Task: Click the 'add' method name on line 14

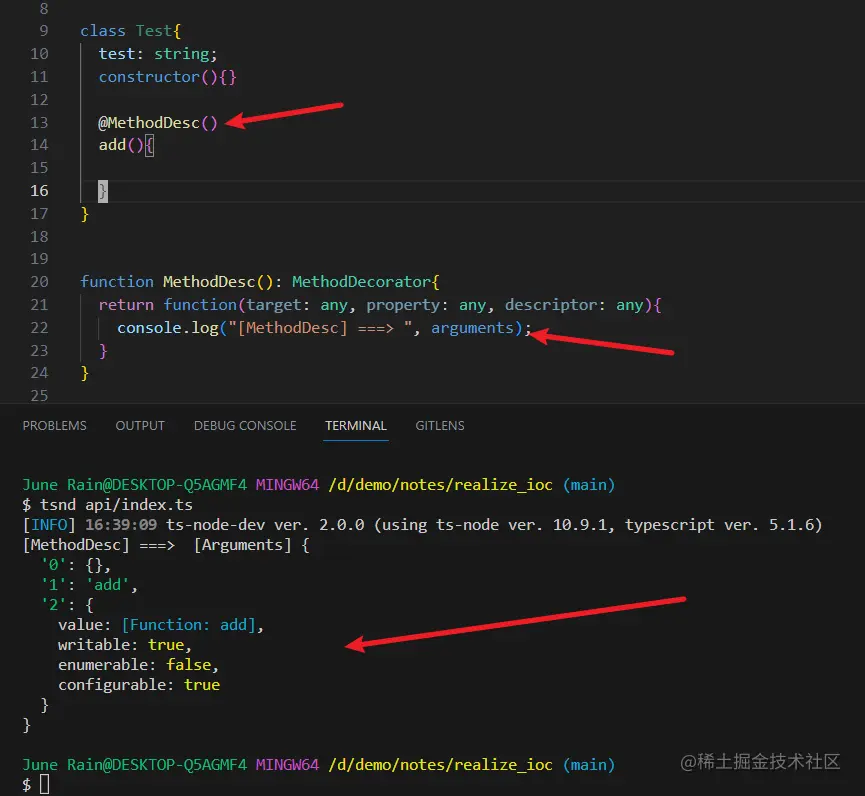Action: coord(113,145)
